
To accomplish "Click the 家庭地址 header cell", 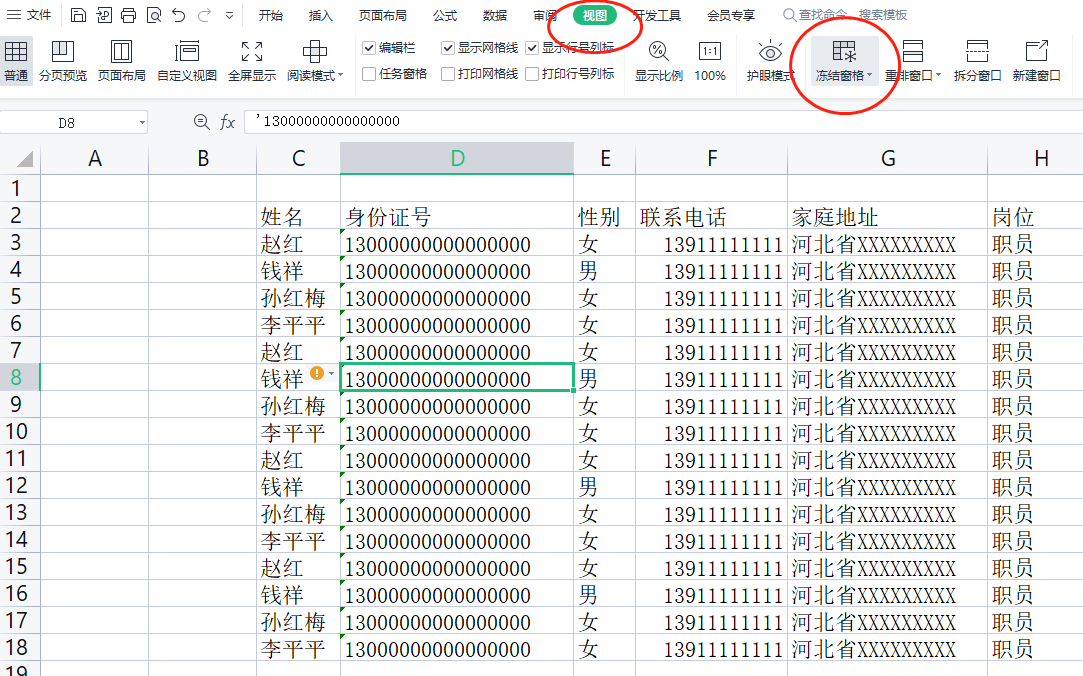I will 888,216.
